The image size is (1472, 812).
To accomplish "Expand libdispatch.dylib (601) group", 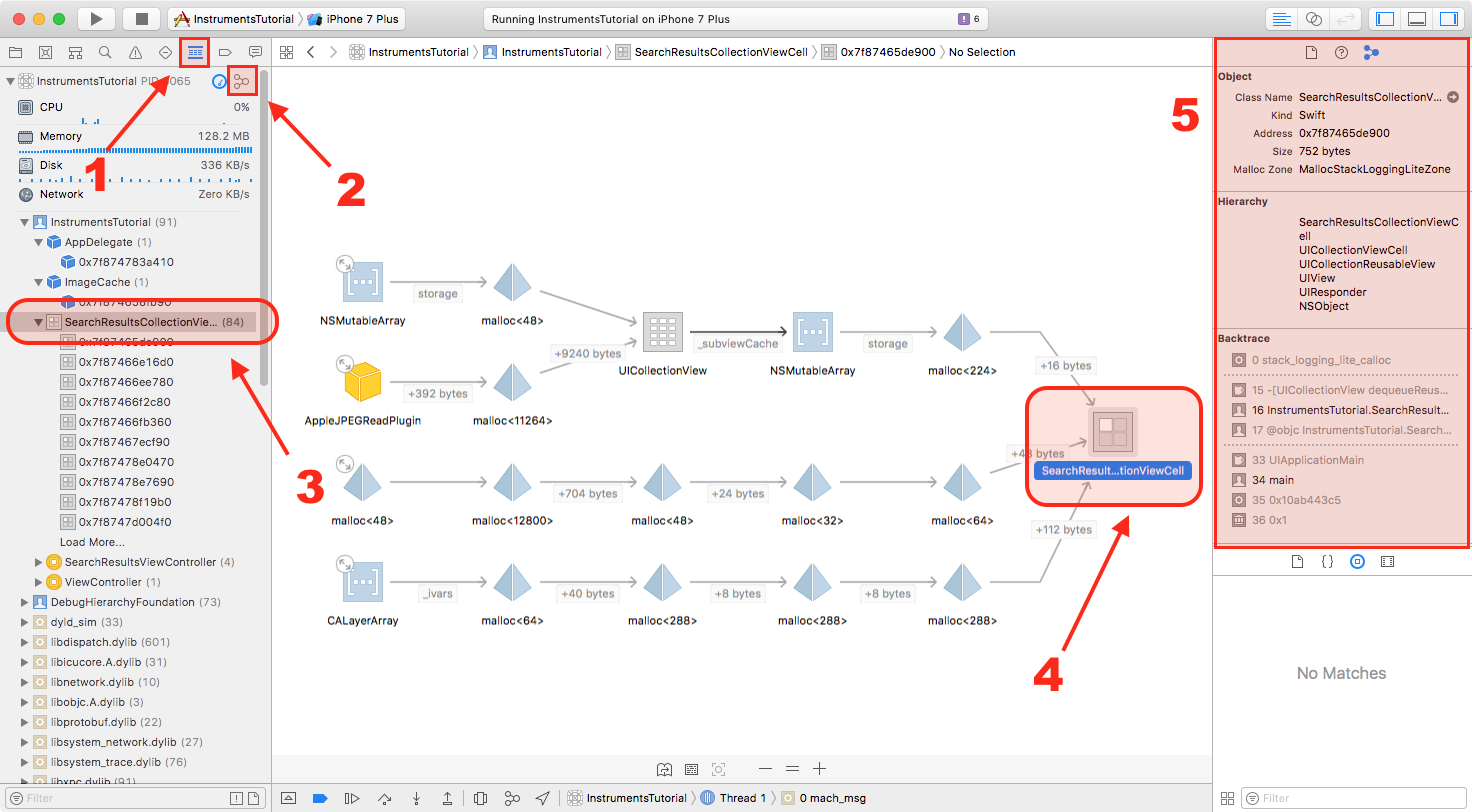I will point(25,642).
